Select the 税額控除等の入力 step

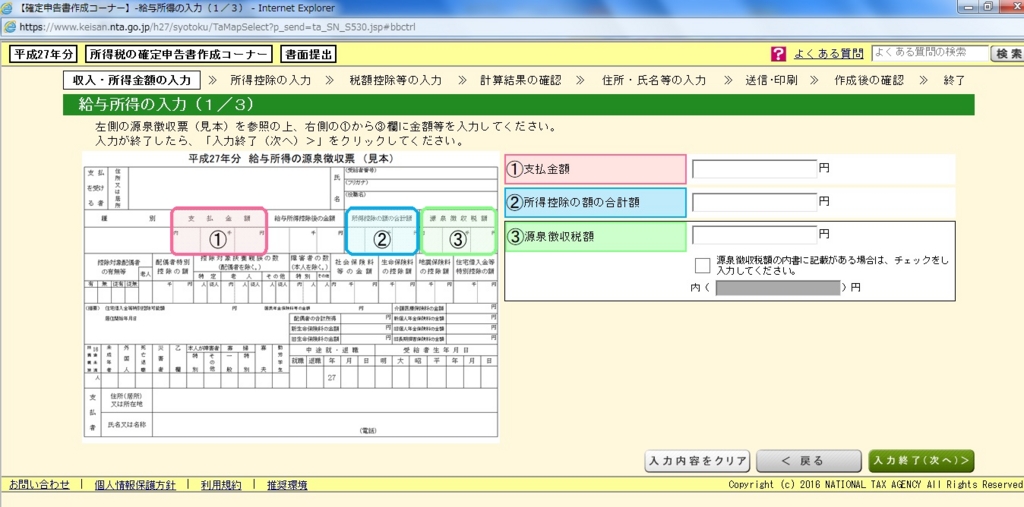tap(396, 80)
